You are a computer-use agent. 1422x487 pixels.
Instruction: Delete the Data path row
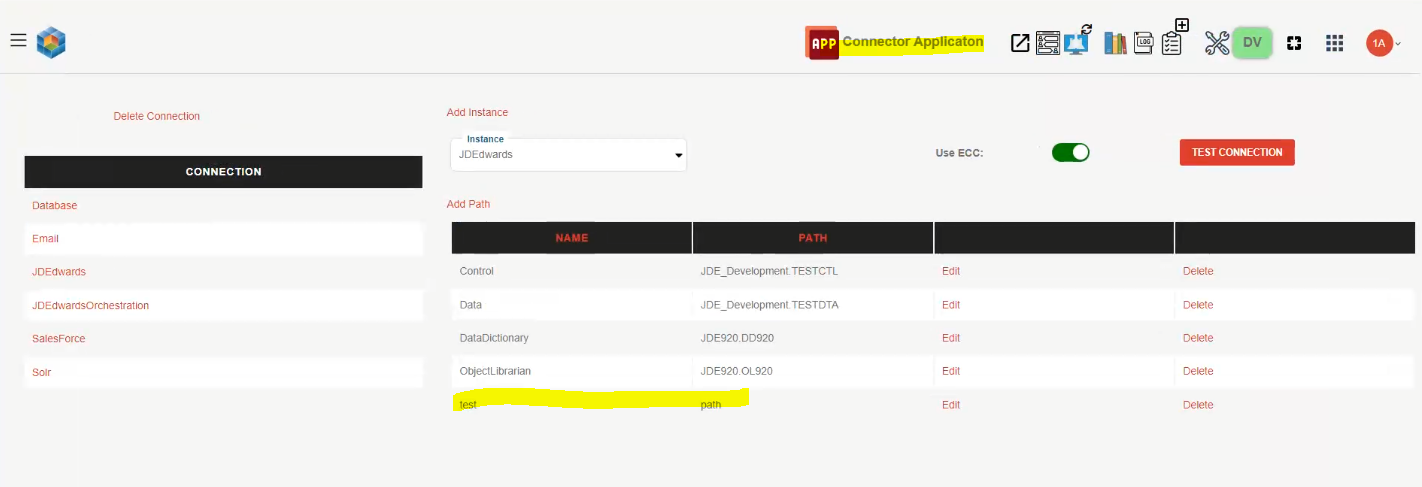(1198, 305)
